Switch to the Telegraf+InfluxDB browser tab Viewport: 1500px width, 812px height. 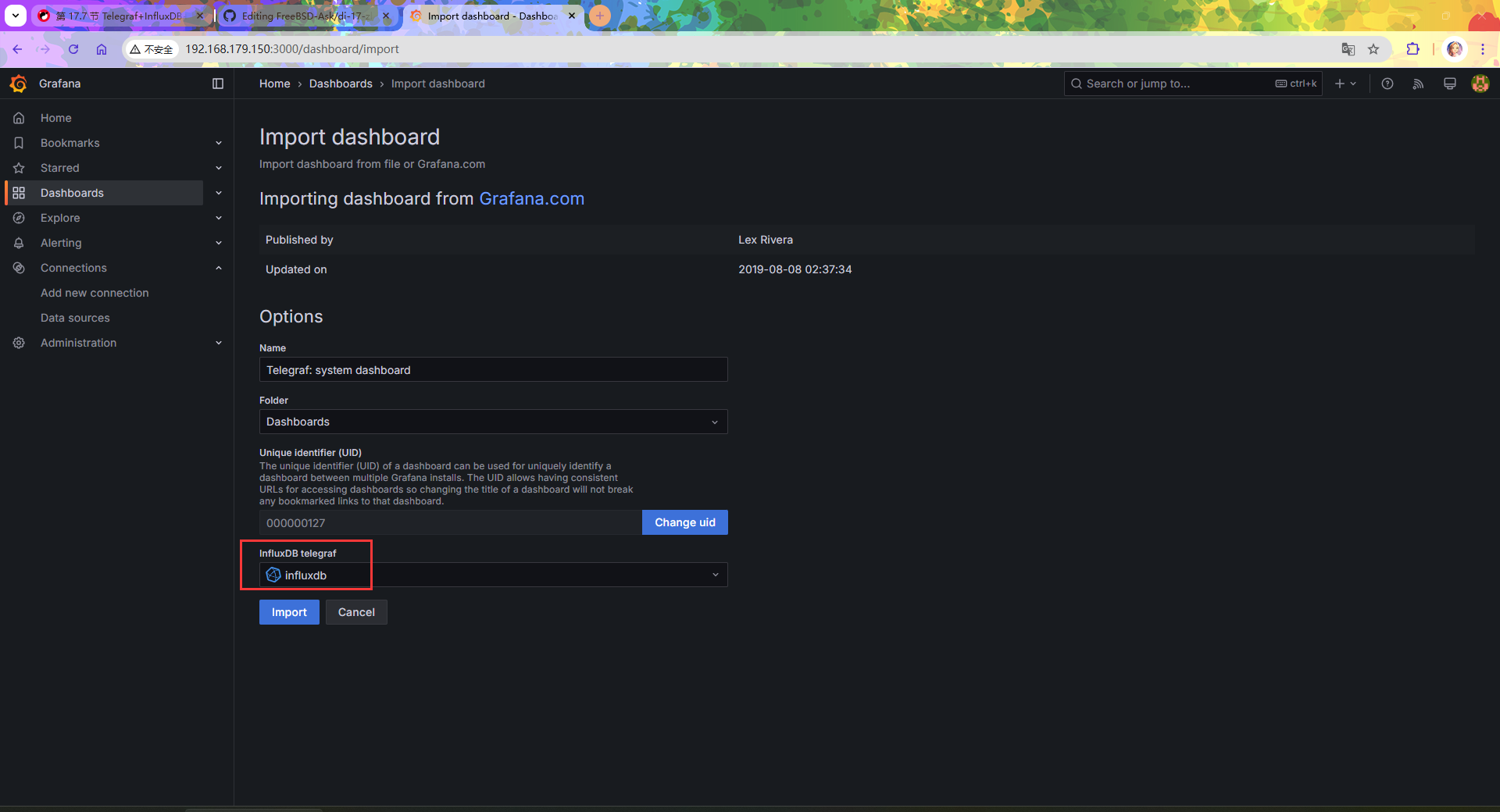(x=117, y=16)
